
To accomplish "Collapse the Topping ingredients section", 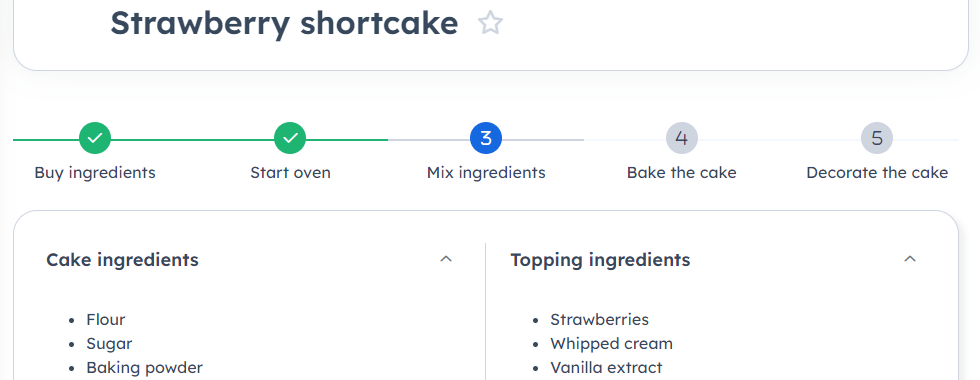I will click(x=910, y=259).
